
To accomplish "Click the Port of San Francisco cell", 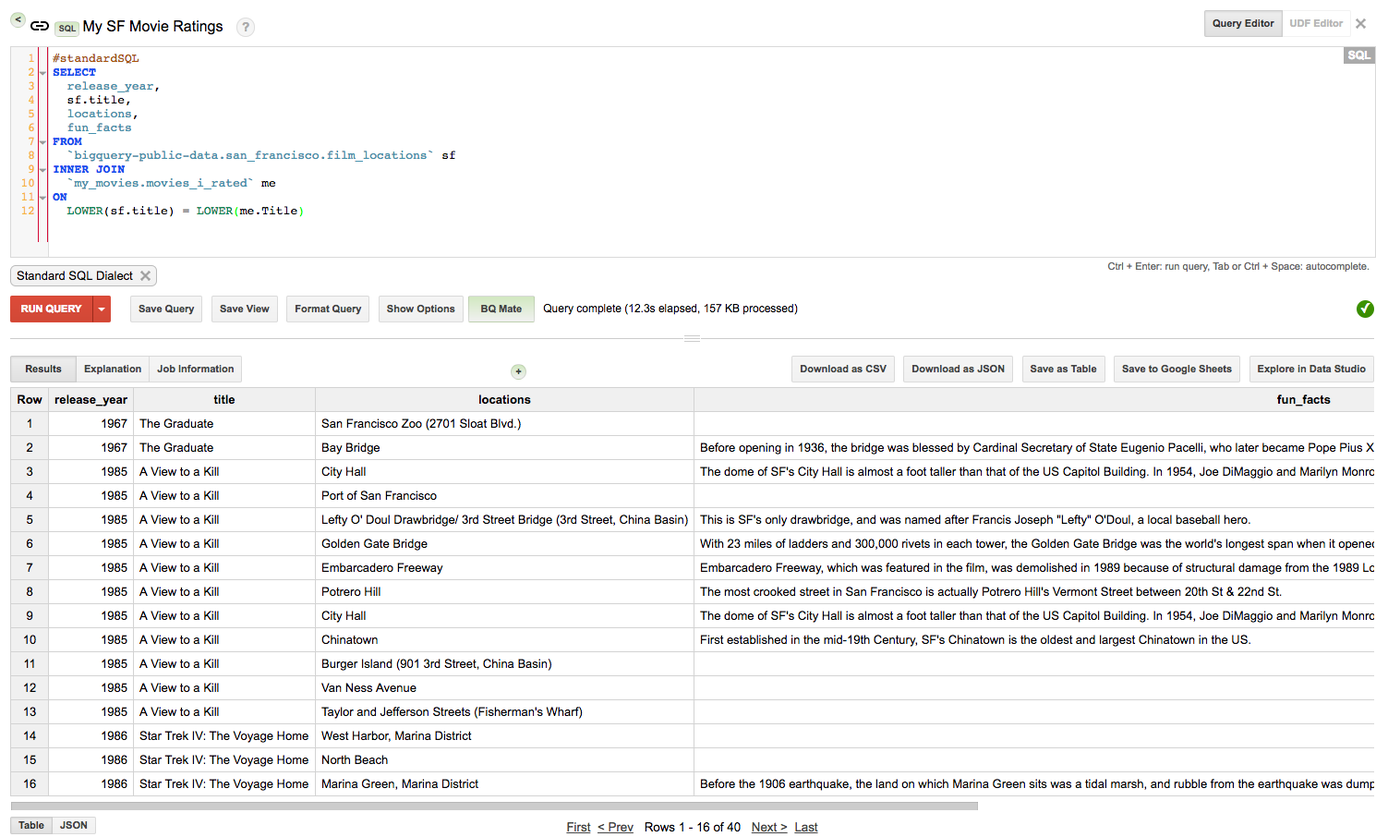I will (x=504, y=496).
